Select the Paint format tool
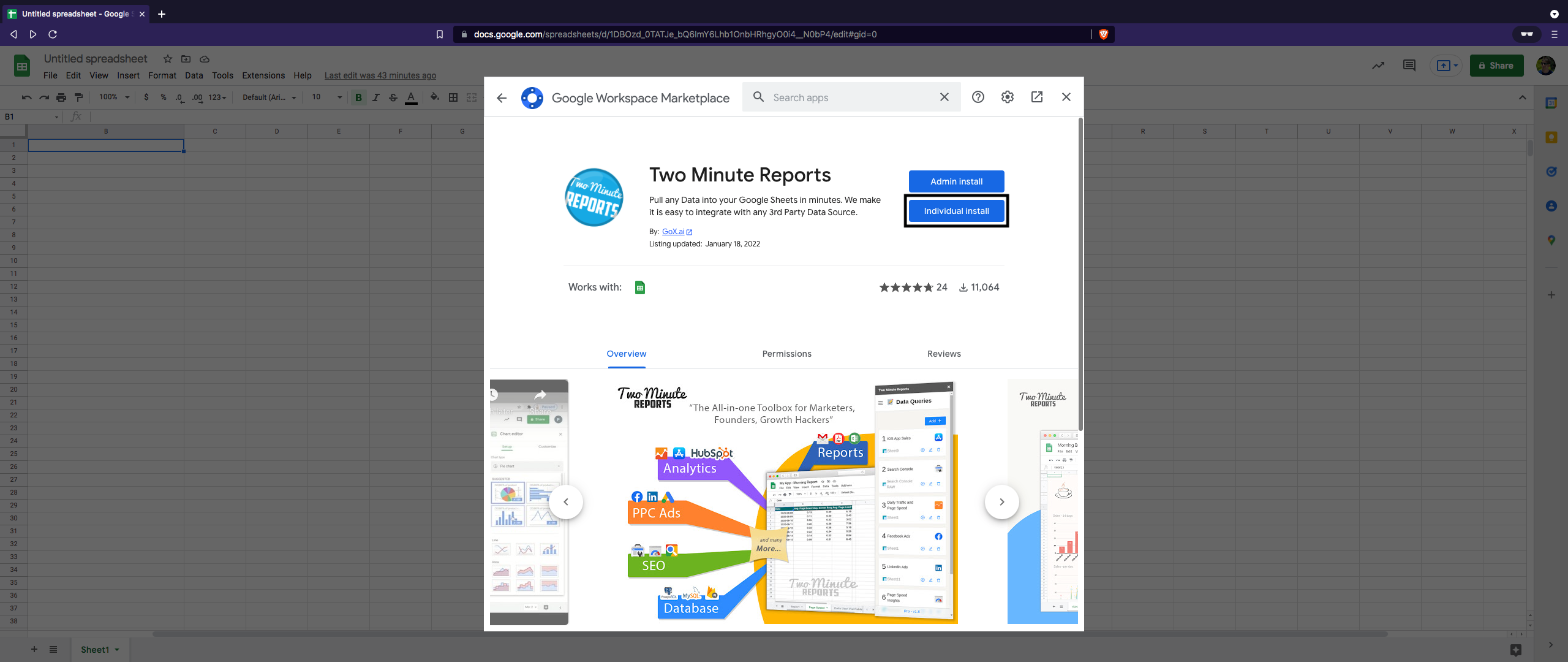The width and height of the screenshot is (1568, 662). [78, 97]
